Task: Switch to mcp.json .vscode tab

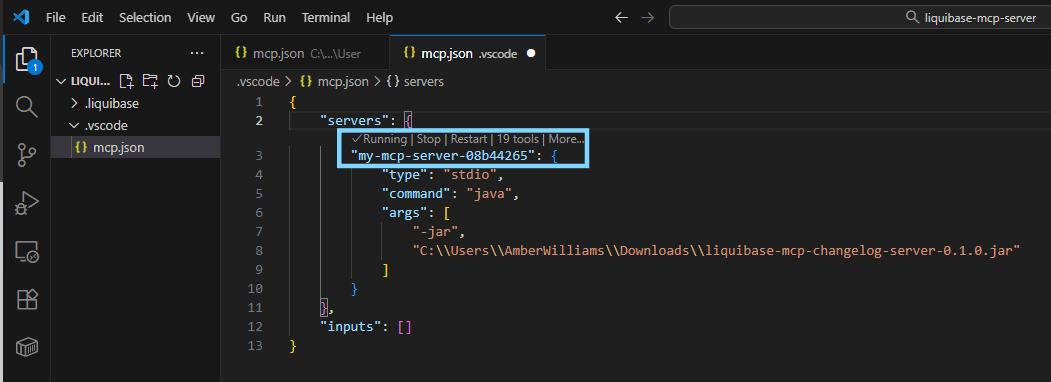Action: coord(468,54)
